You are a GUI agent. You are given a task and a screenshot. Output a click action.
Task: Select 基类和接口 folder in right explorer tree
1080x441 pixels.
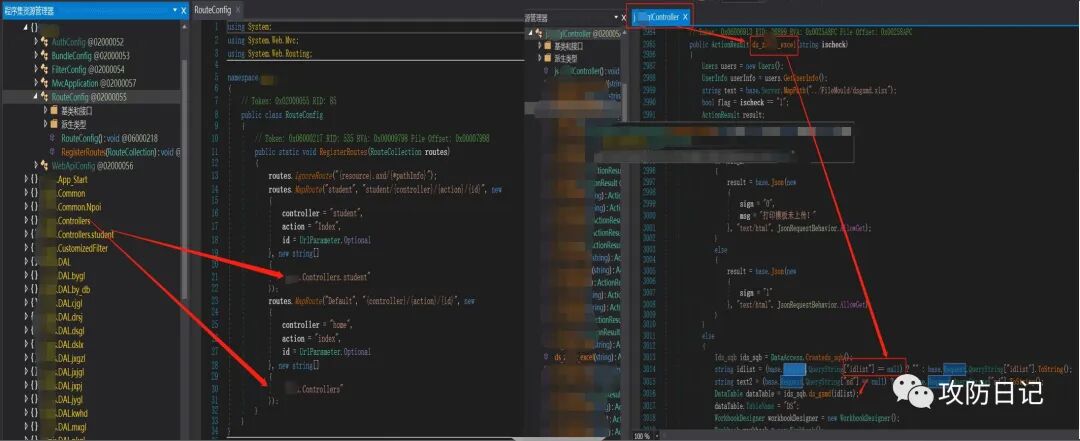coord(569,45)
